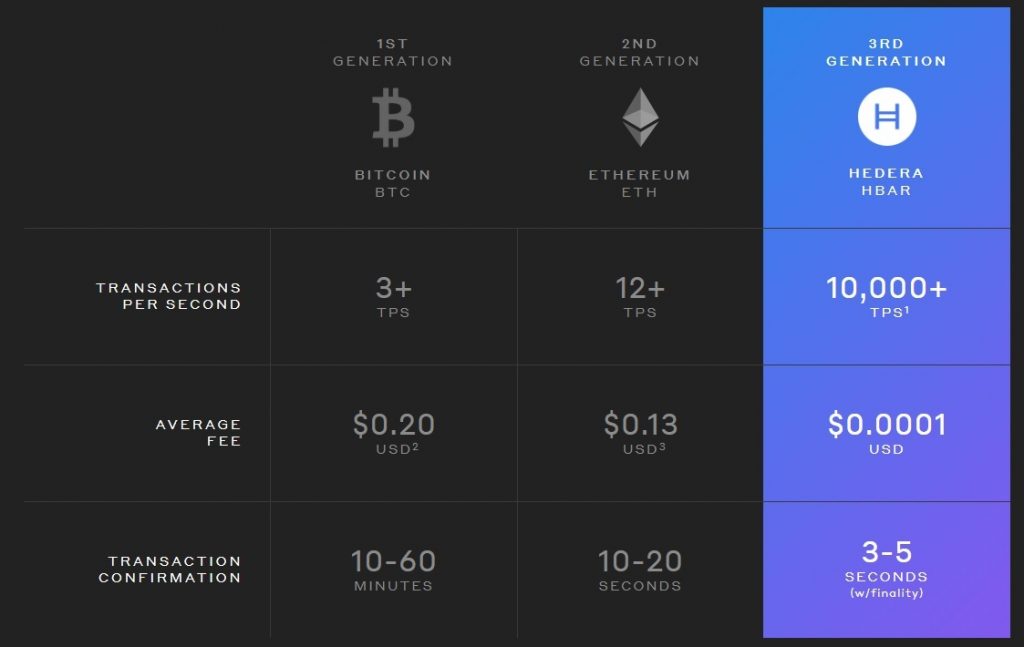Click the Ethereum diamond logo
1024x647 pixels.
tap(640, 117)
